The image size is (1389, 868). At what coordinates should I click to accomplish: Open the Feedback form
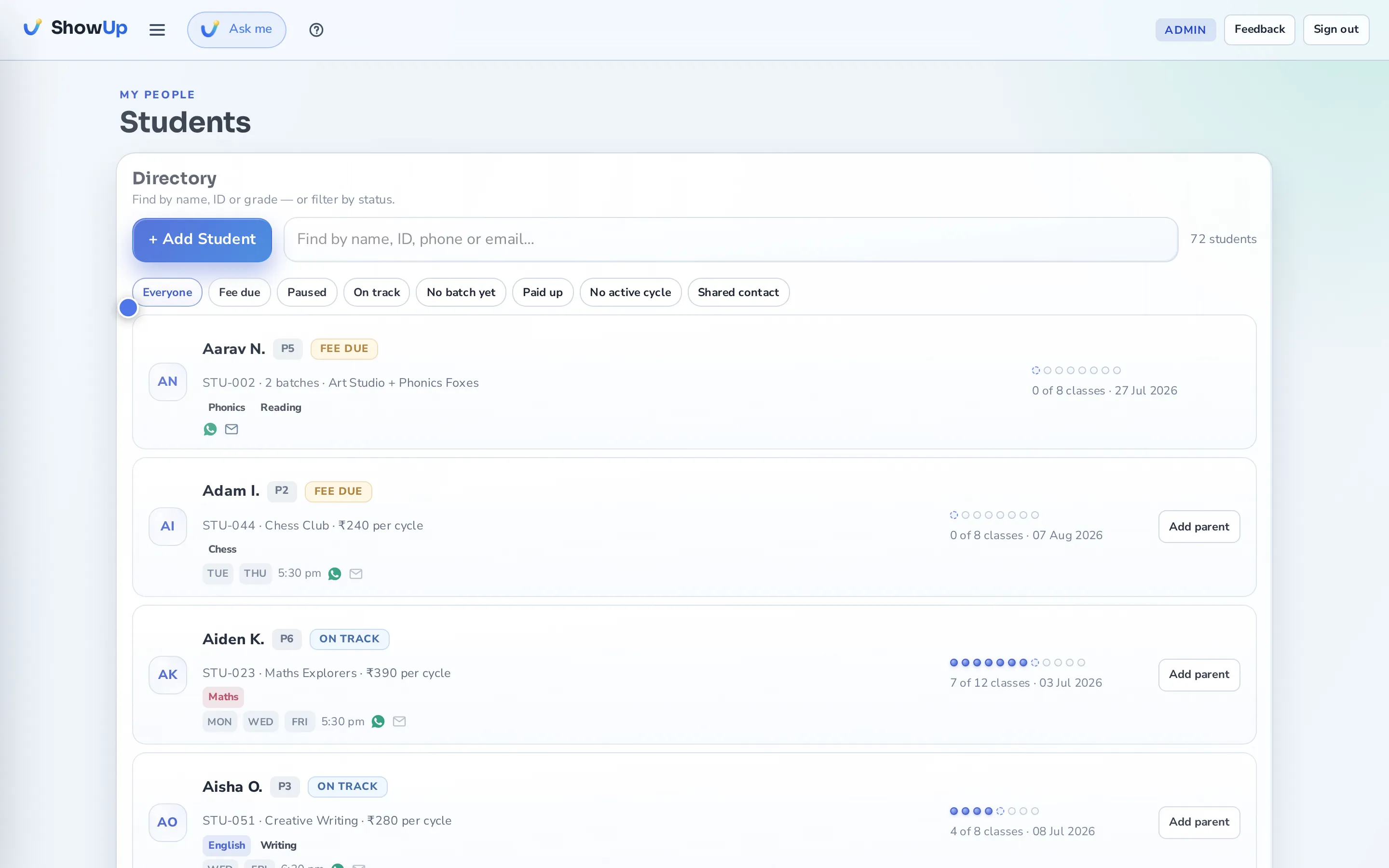pos(1259,29)
